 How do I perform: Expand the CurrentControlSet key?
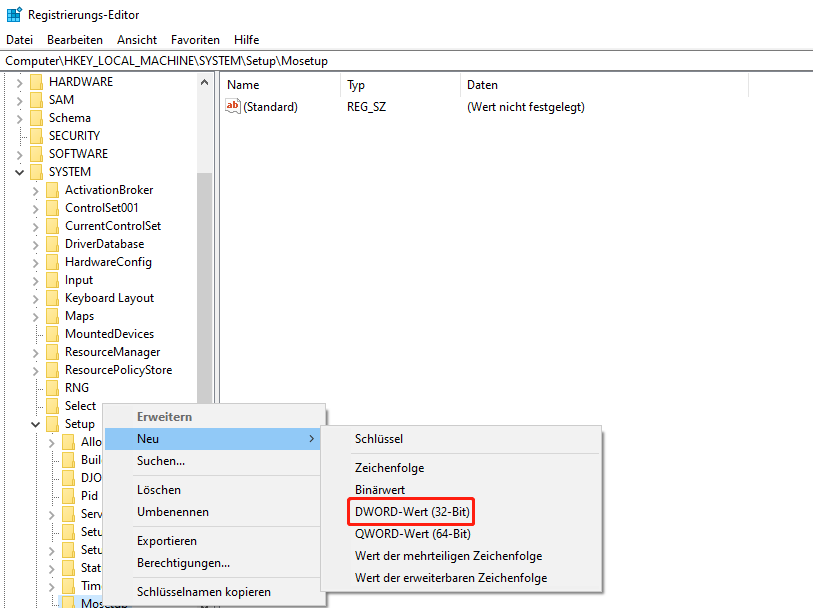coord(36,227)
